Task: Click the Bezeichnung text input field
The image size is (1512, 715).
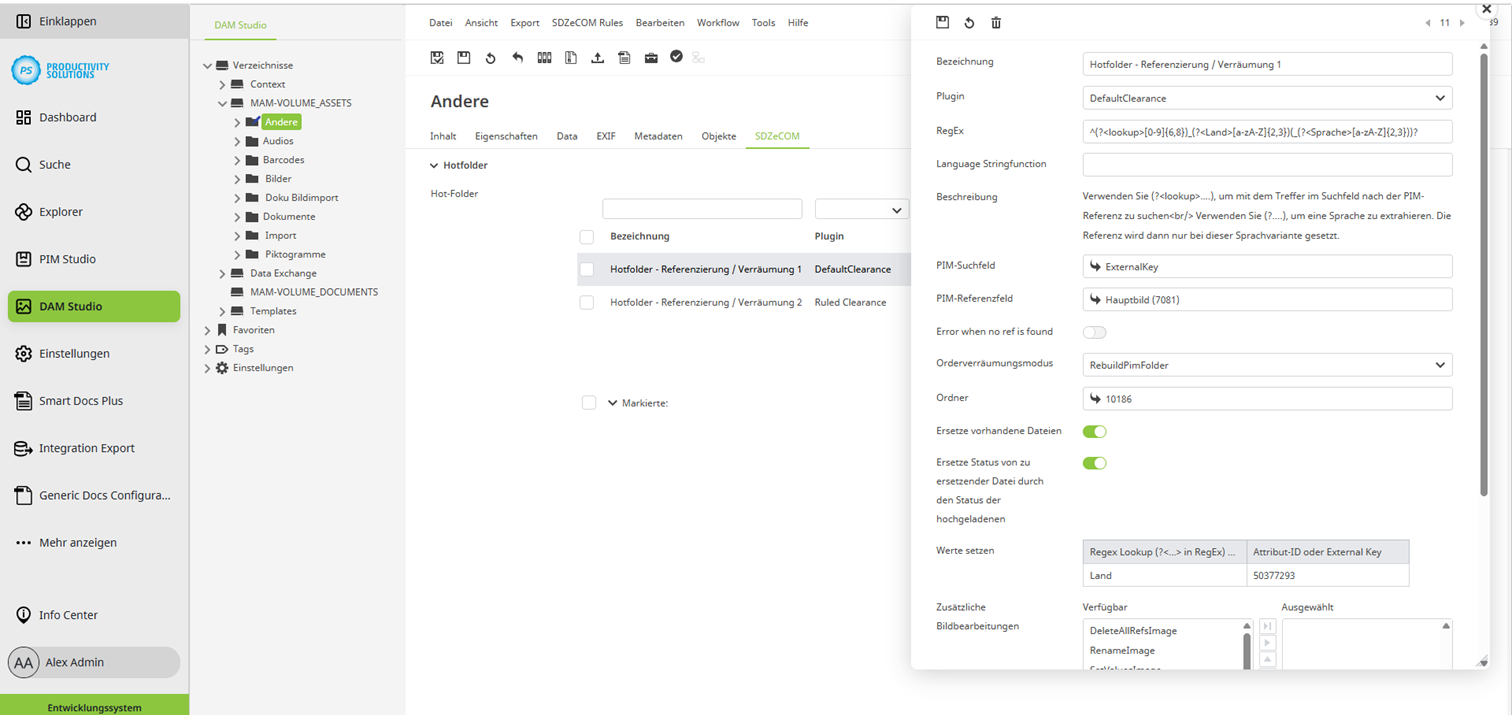Action: pyautogui.click(x=1266, y=64)
